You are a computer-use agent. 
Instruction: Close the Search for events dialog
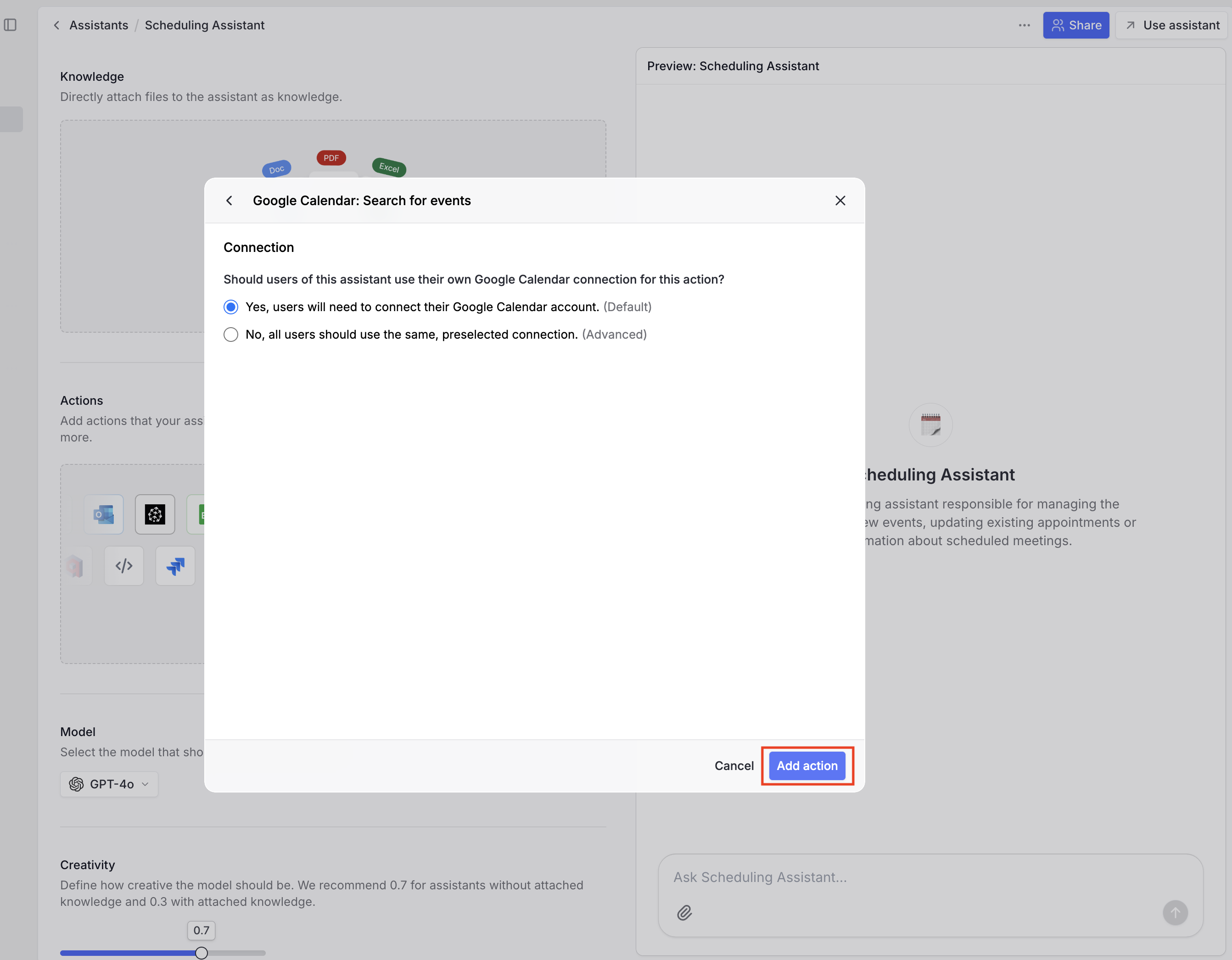click(x=840, y=201)
